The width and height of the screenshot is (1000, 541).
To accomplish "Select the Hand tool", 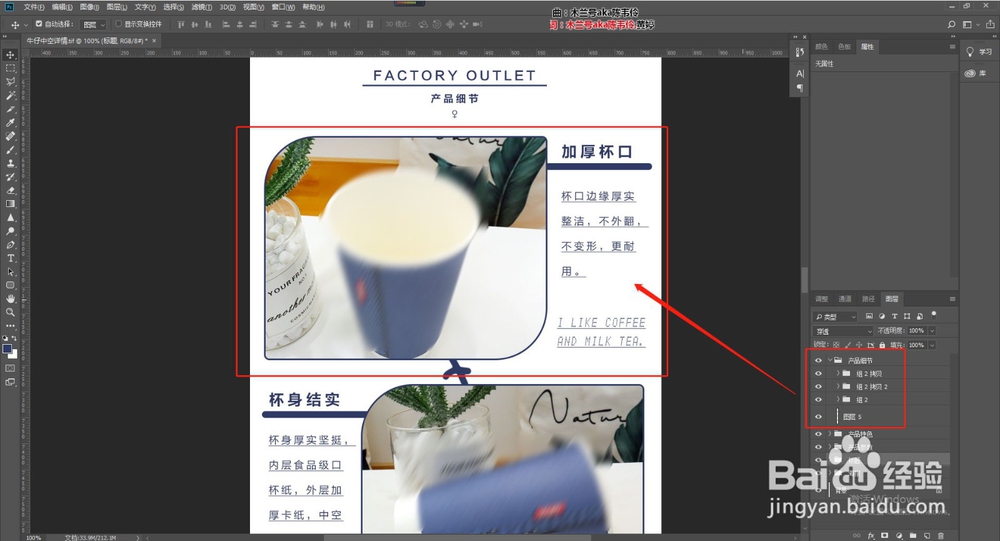I will [x=11, y=299].
